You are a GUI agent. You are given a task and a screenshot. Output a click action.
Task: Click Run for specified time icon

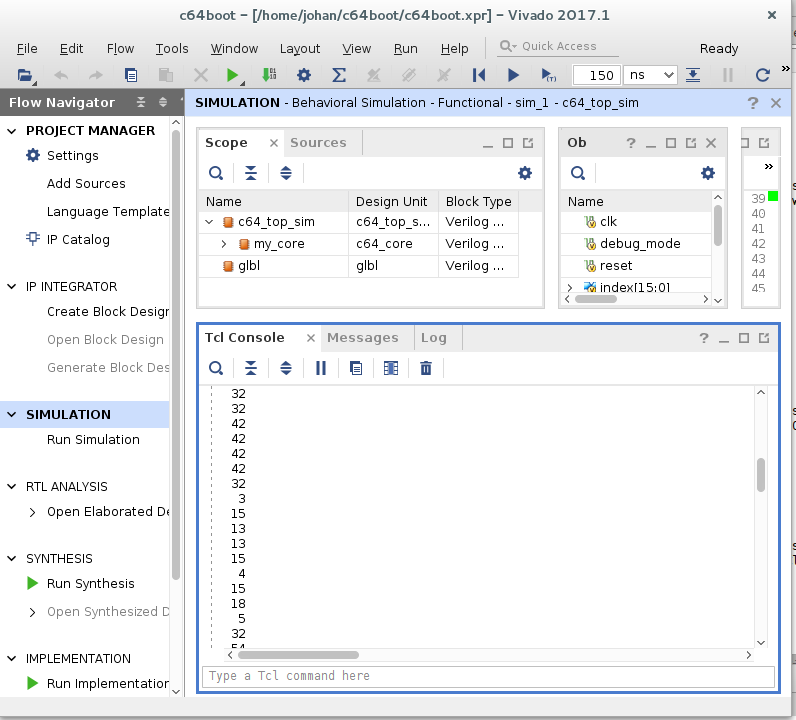(548, 75)
